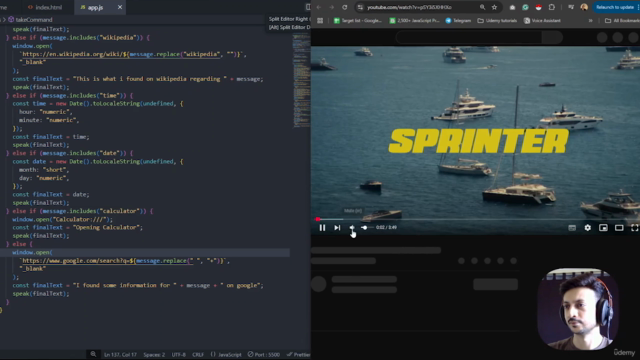
Task: Reload the YouTube page
Action: click(344, 7)
